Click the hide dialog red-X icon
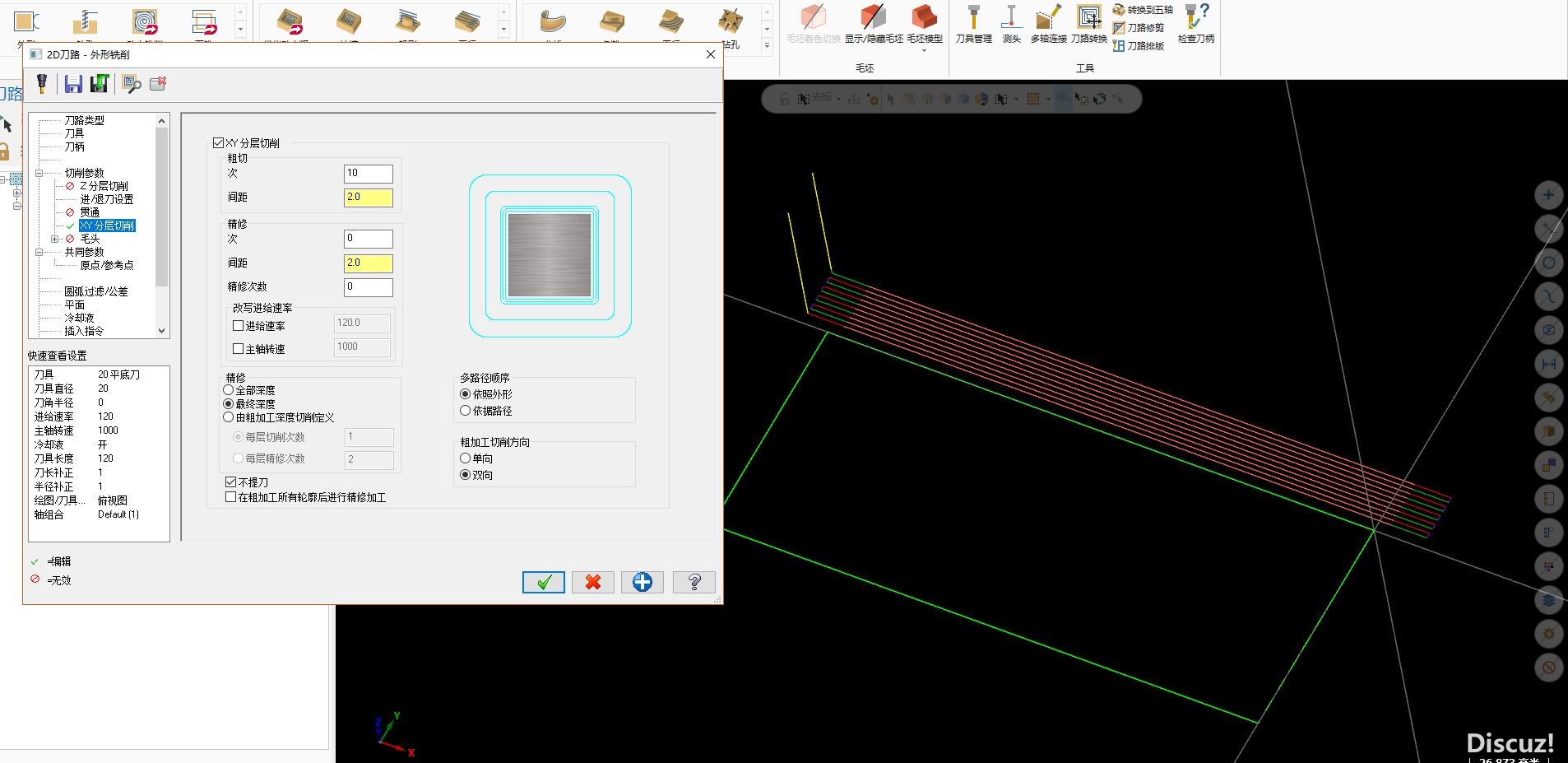The width and height of the screenshot is (1568, 763). 158,83
